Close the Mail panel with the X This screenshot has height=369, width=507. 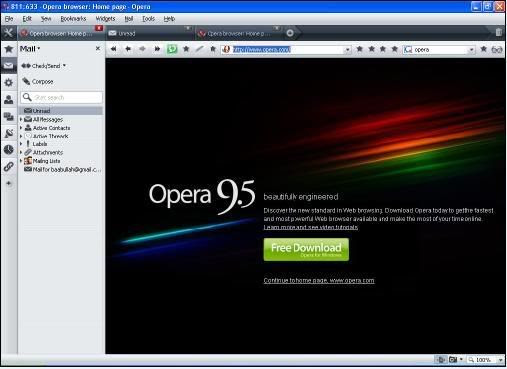[98, 48]
